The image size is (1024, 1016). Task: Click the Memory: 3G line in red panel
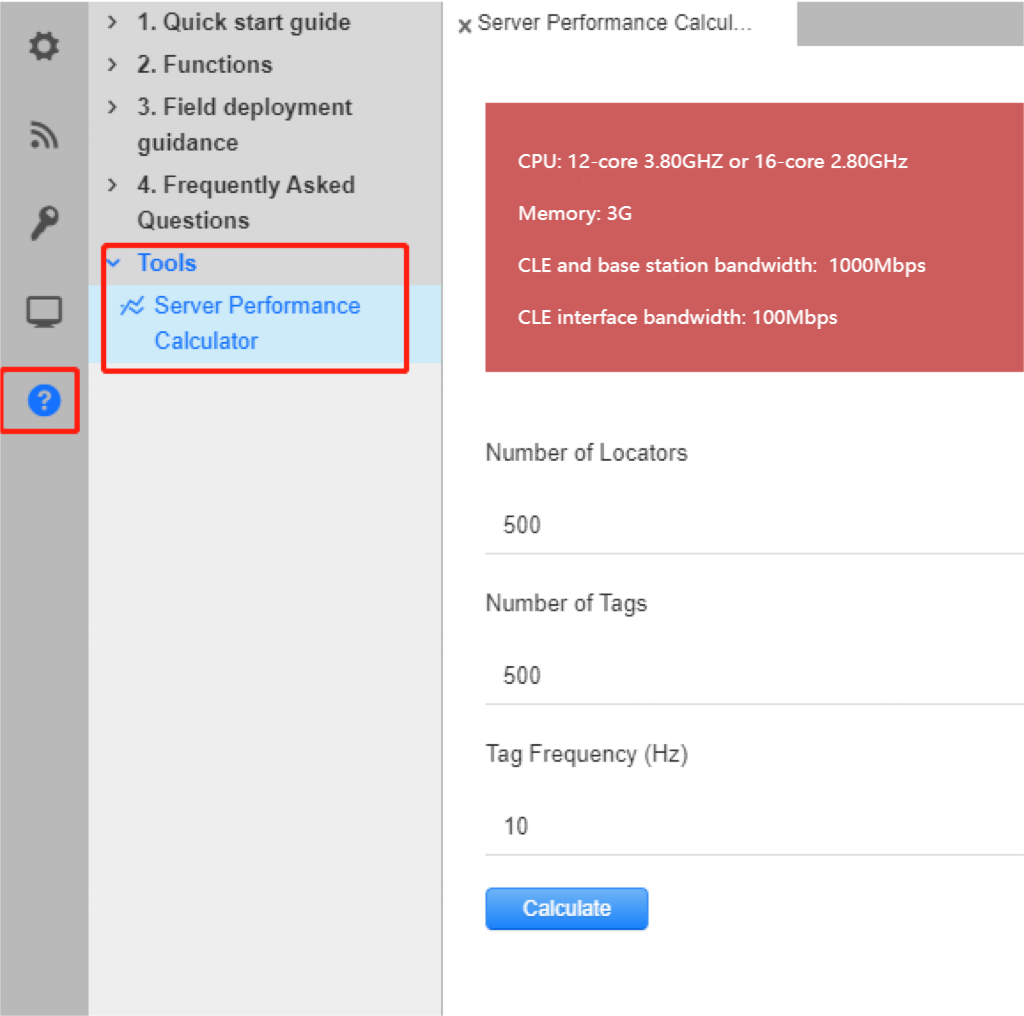click(x=575, y=213)
